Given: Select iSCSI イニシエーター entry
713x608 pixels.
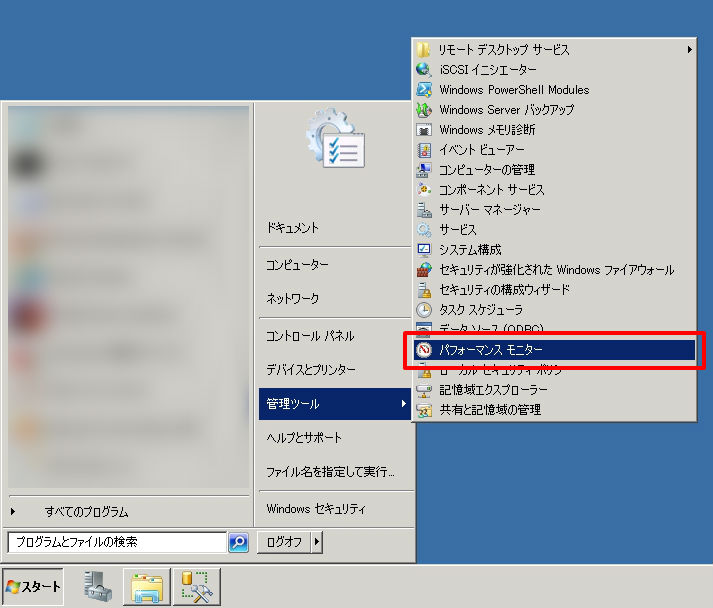Looking at the screenshot, I should click(x=555, y=70).
